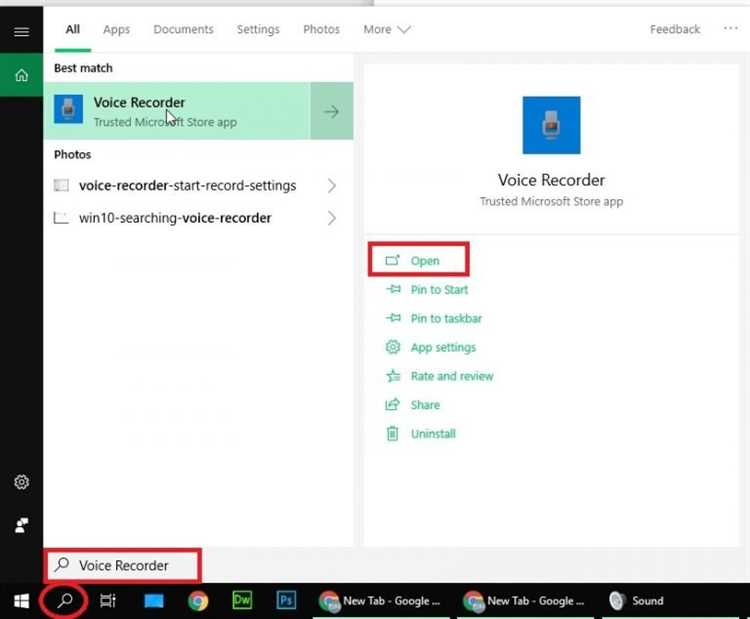Pin Voice Recorder to taskbar
Viewport: 750px width, 619px height.
(434, 318)
